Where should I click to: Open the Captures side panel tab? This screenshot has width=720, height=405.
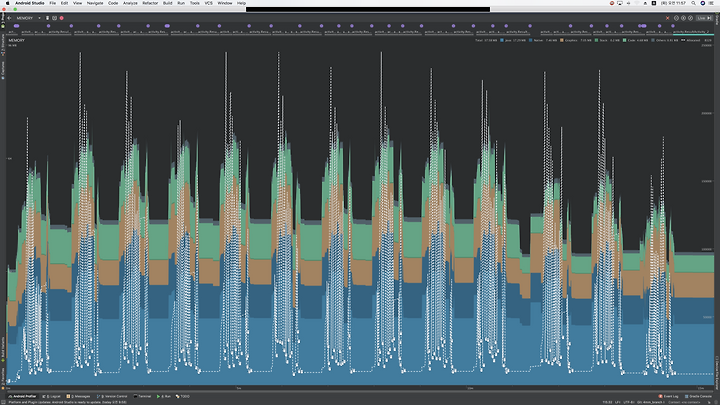click(x=2, y=70)
